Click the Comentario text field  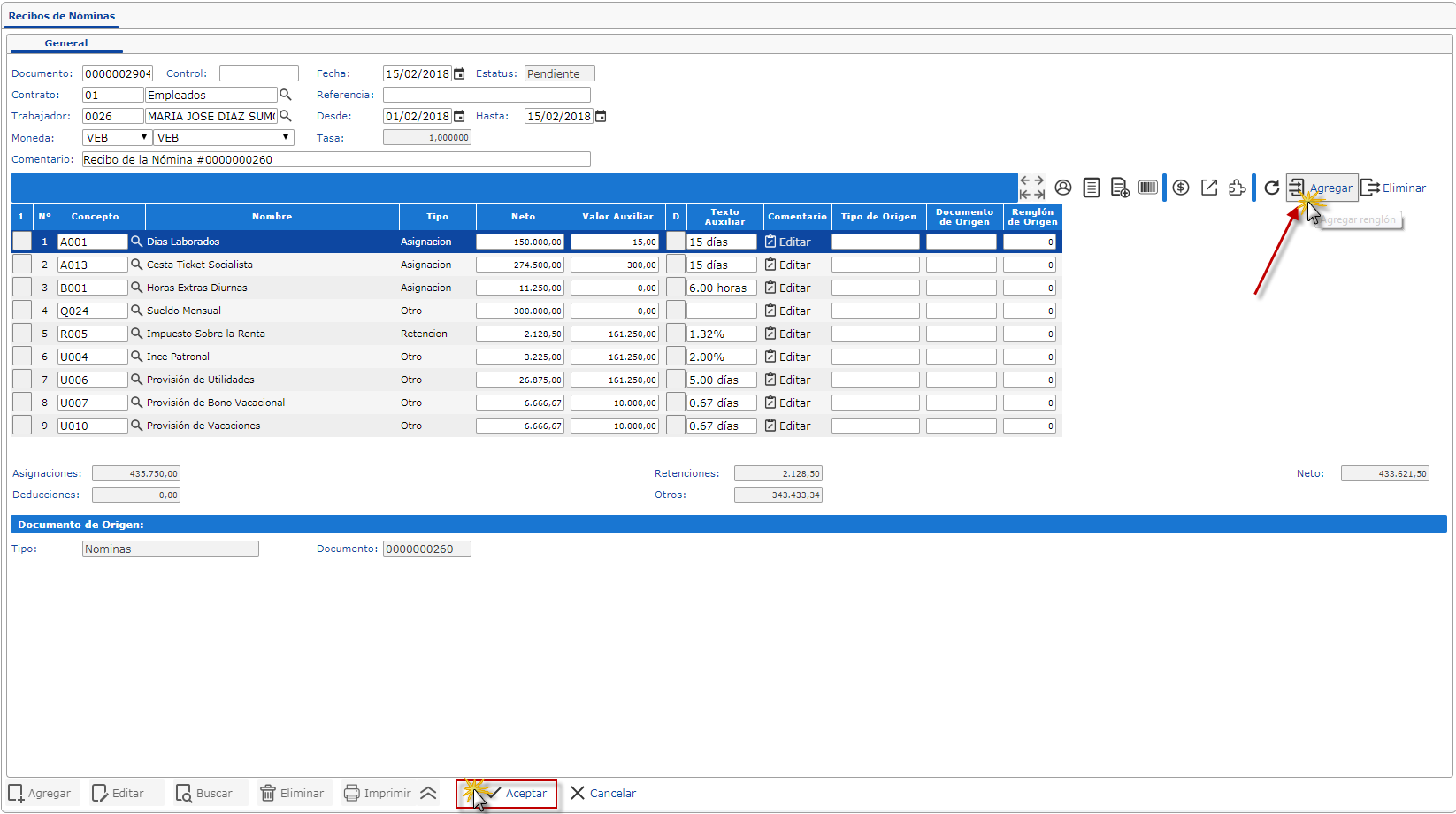tap(336, 160)
